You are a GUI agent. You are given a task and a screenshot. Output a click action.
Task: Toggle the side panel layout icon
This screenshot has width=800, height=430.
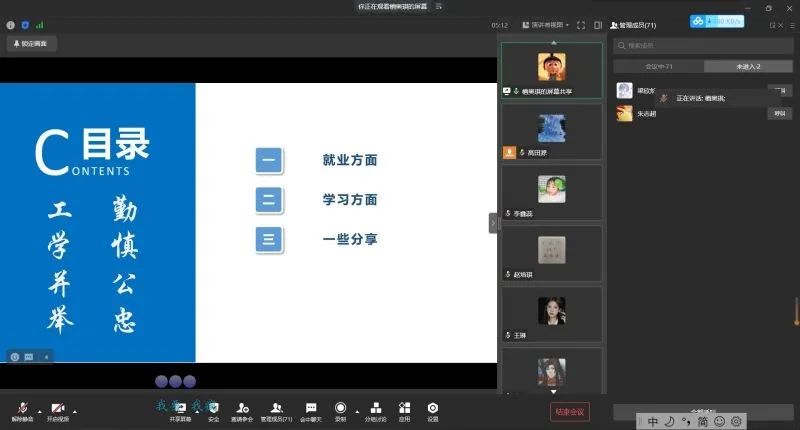point(597,25)
